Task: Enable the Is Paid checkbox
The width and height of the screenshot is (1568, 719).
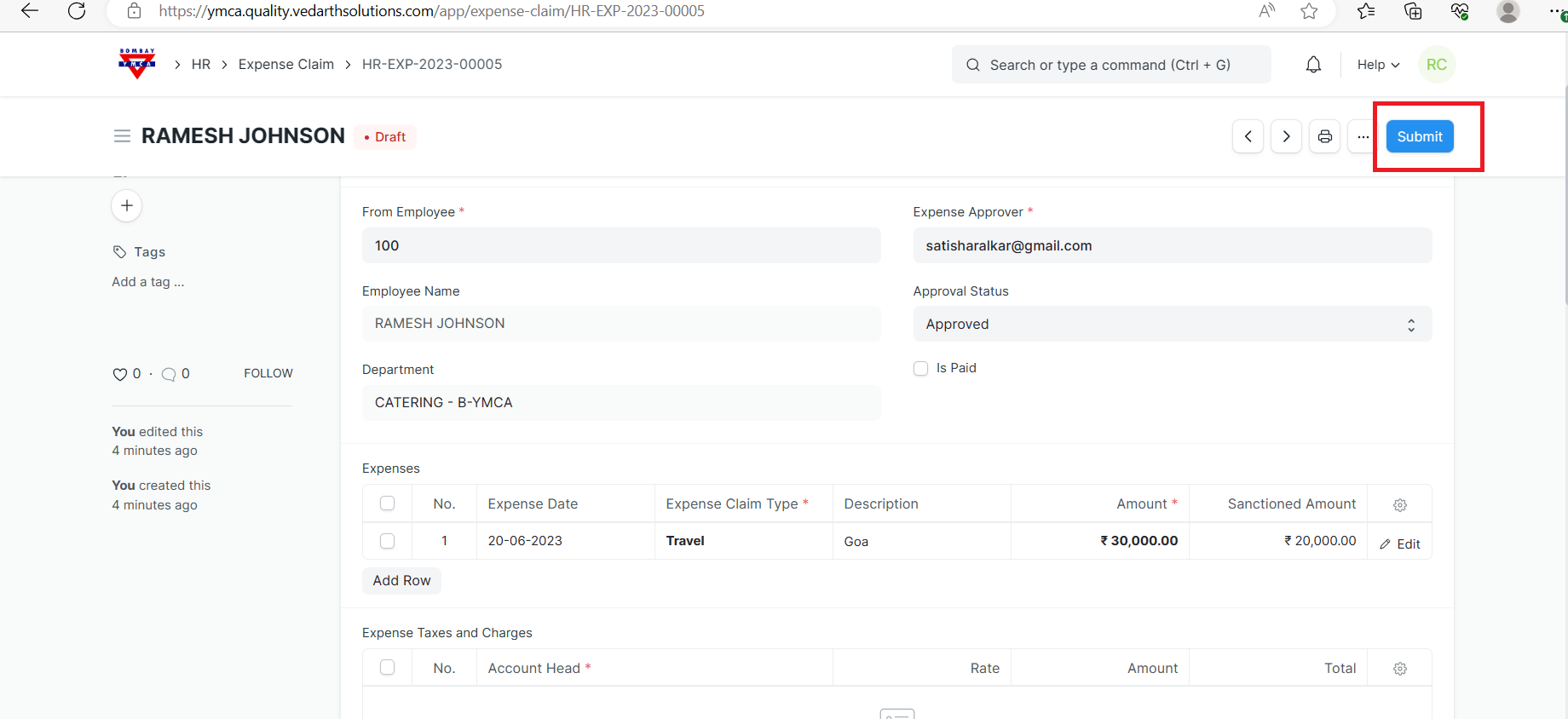Action: pyautogui.click(x=920, y=368)
